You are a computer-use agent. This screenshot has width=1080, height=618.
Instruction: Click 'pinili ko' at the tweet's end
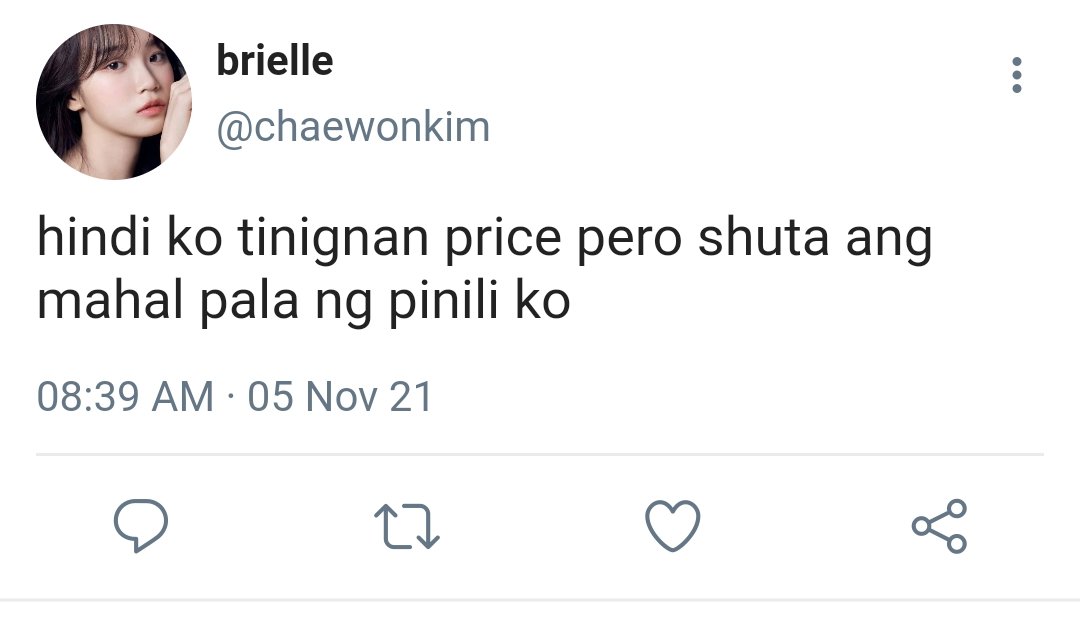(479, 302)
